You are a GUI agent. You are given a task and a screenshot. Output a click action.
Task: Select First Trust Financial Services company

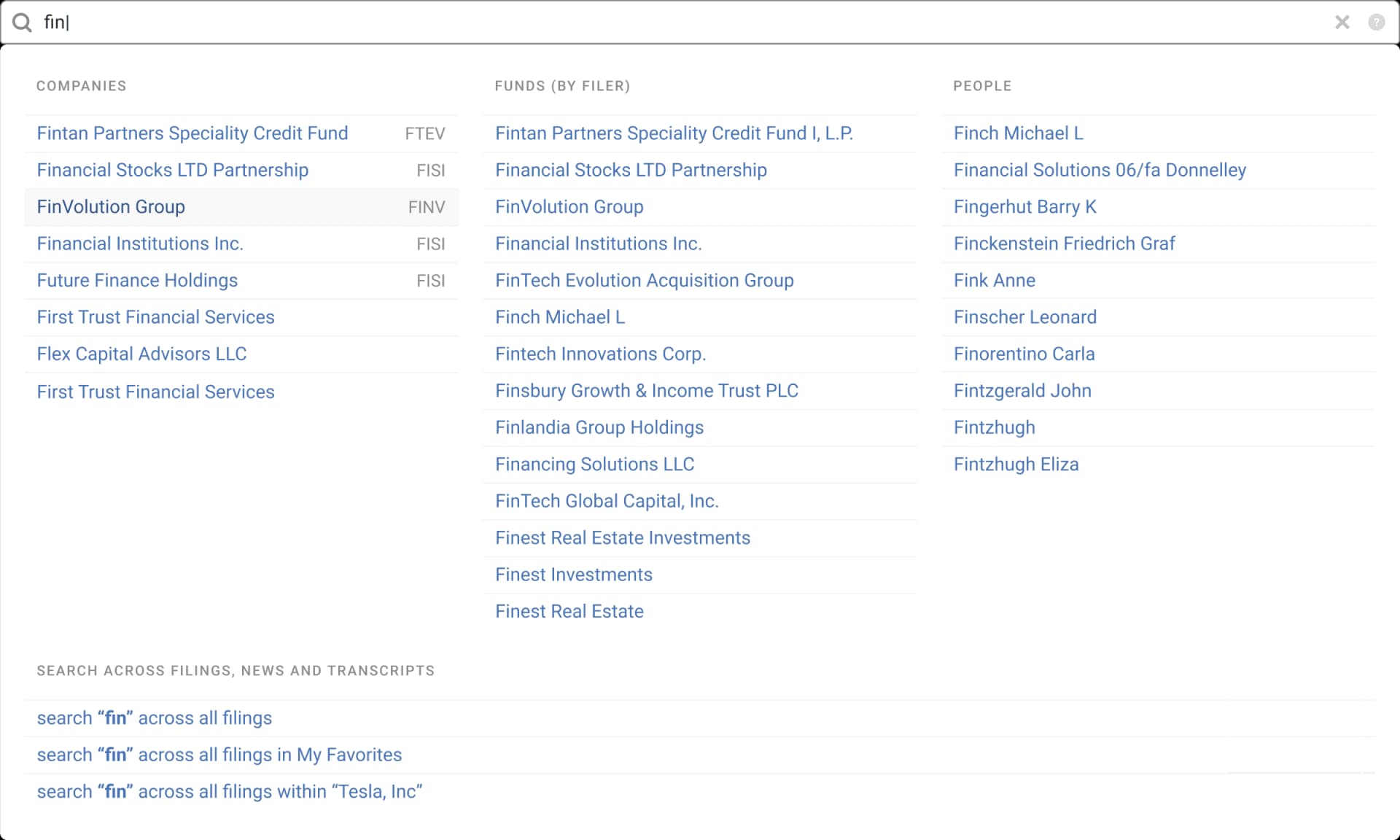click(155, 316)
